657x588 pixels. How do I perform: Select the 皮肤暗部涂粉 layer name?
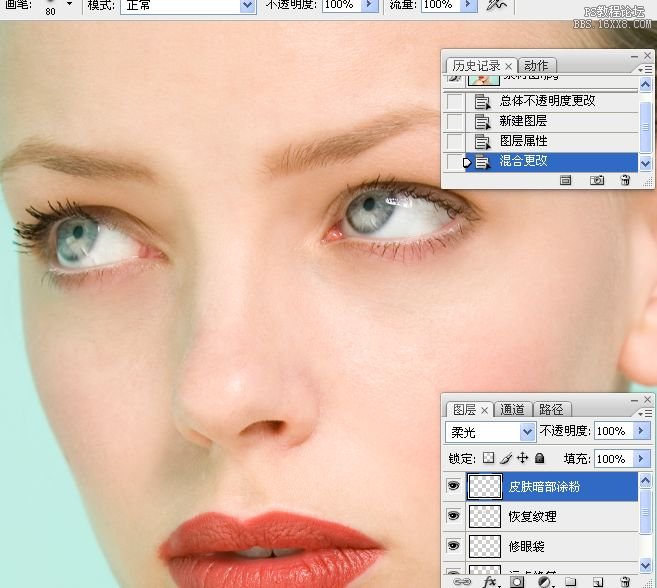[544, 487]
